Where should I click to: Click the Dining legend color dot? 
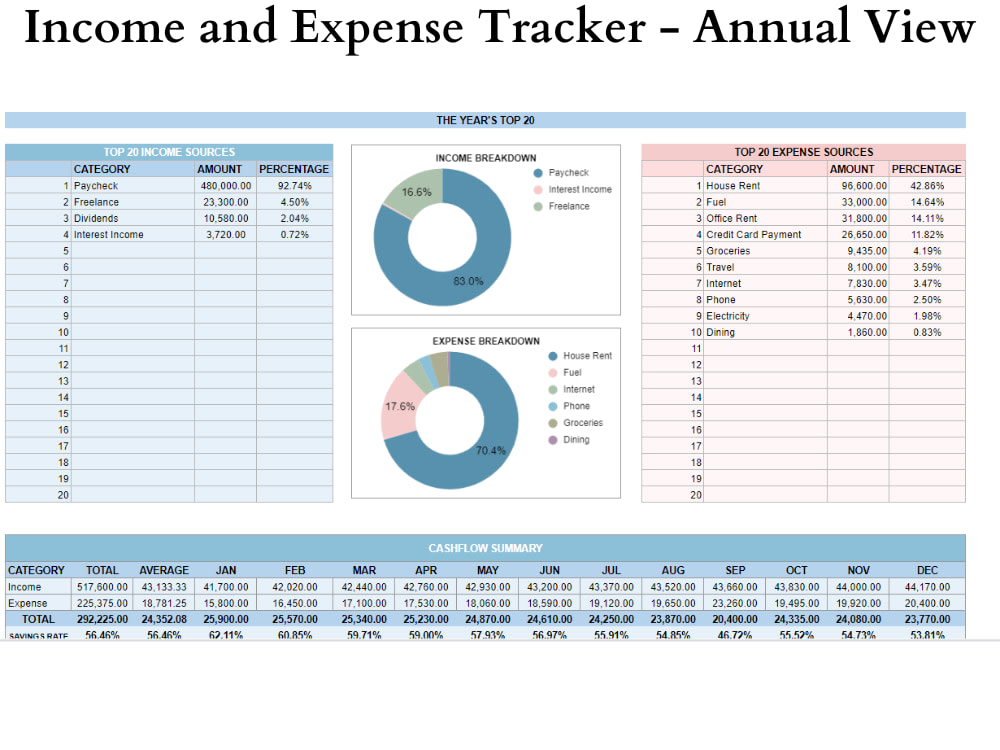coord(552,439)
